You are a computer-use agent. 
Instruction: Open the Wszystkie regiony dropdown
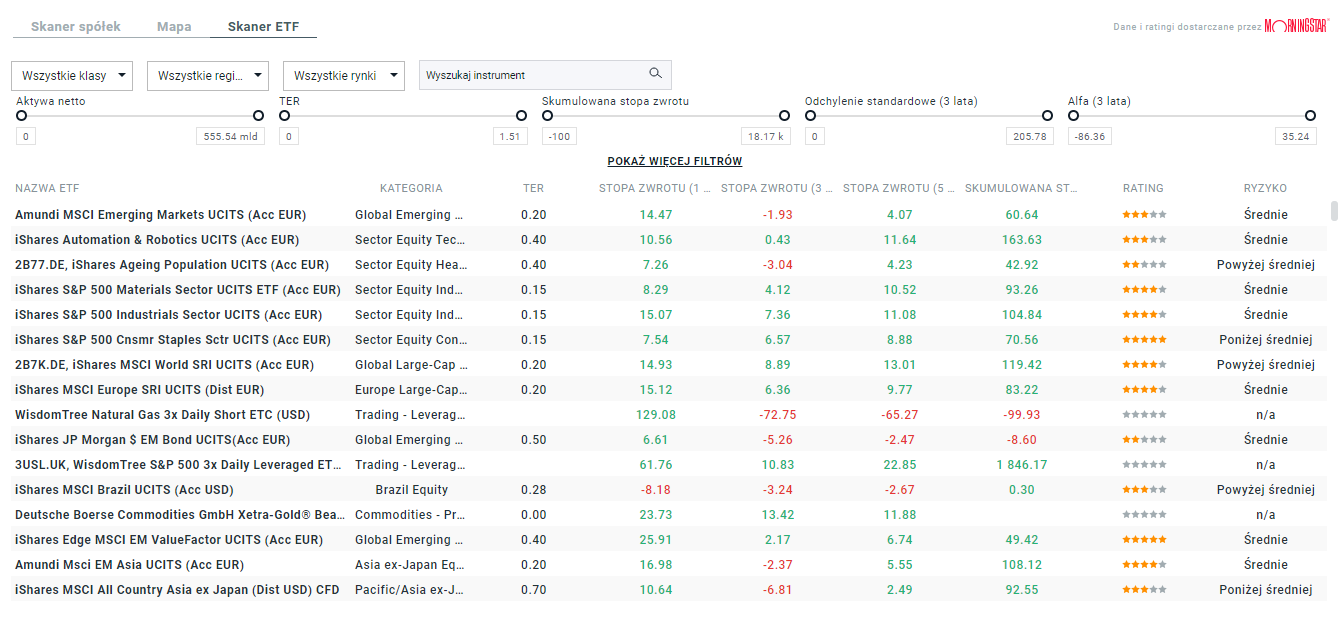coord(207,75)
